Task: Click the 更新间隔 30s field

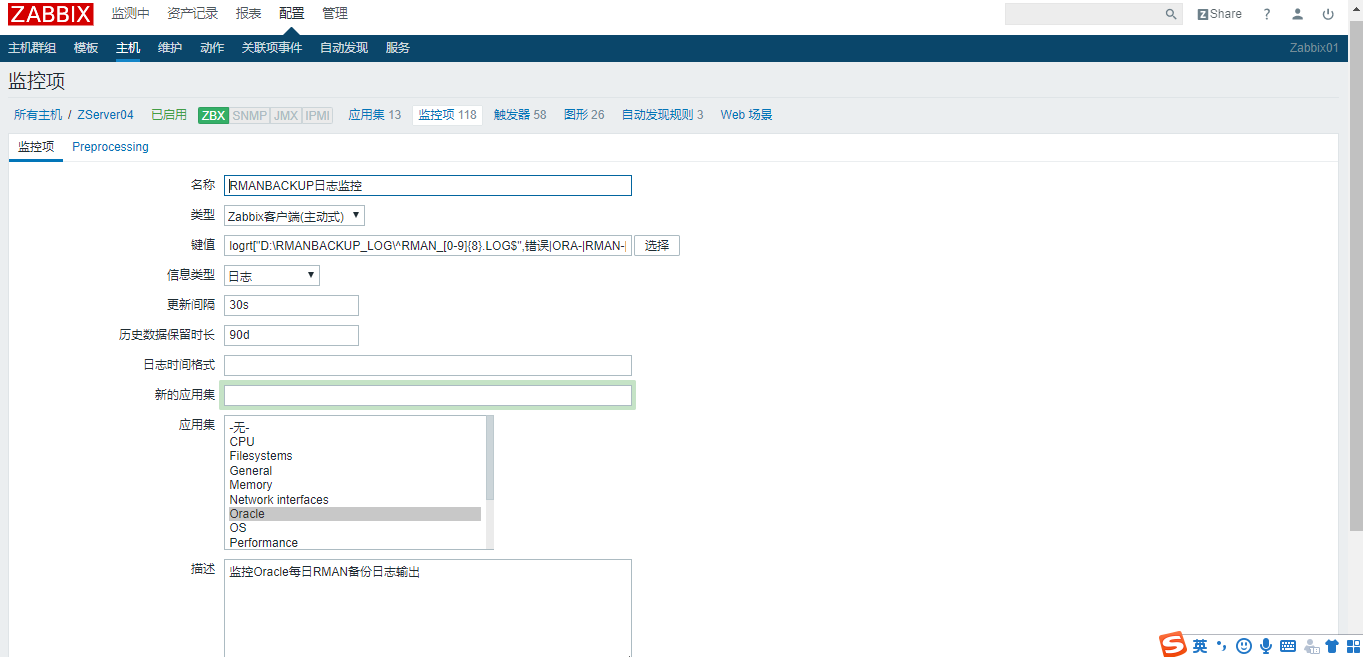Action: (291, 305)
